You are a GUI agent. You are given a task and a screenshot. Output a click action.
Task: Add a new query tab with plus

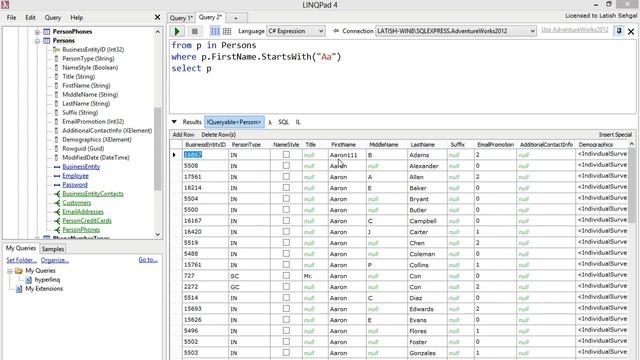point(236,18)
